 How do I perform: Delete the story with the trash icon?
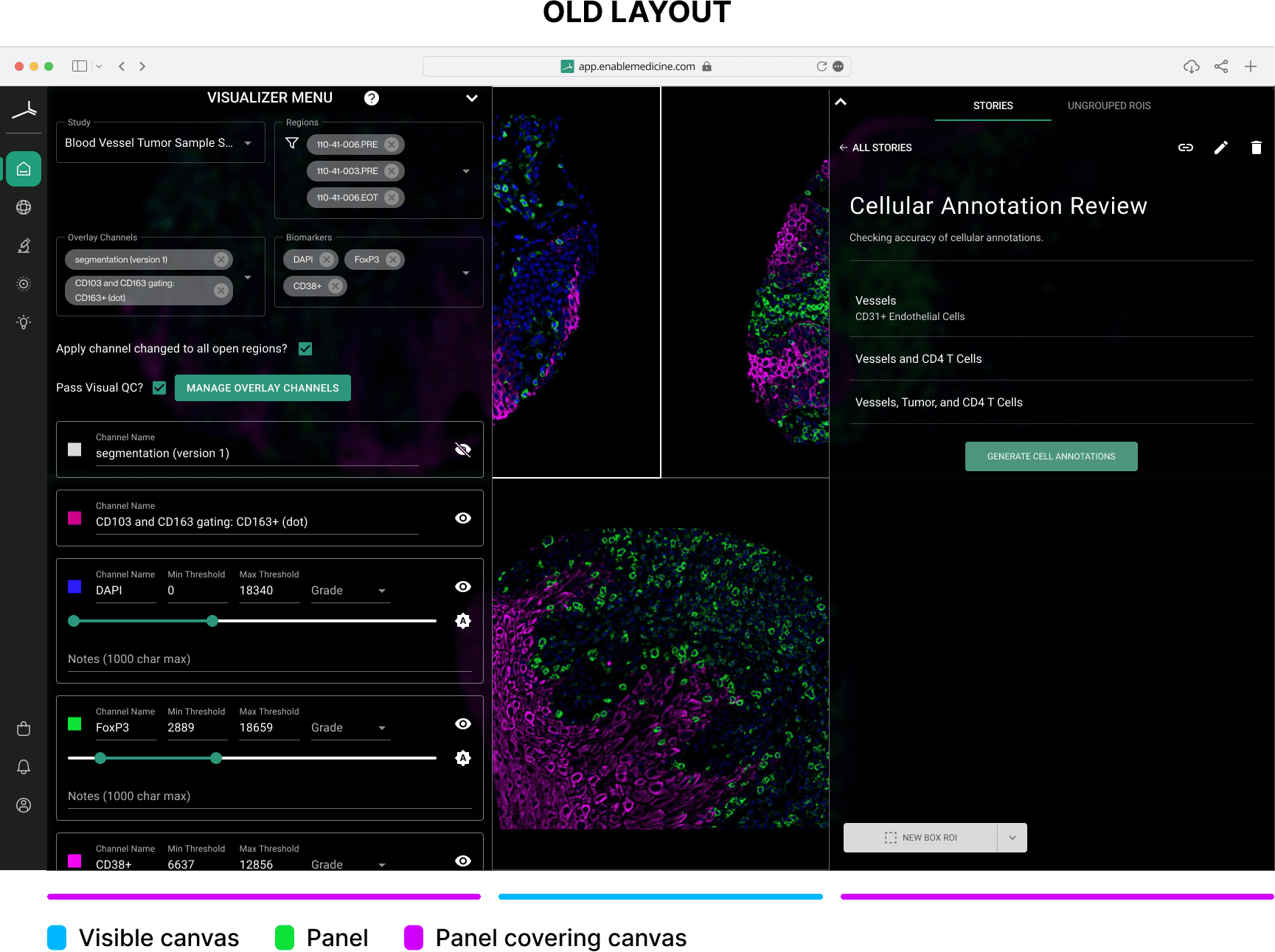click(x=1257, y=147)
